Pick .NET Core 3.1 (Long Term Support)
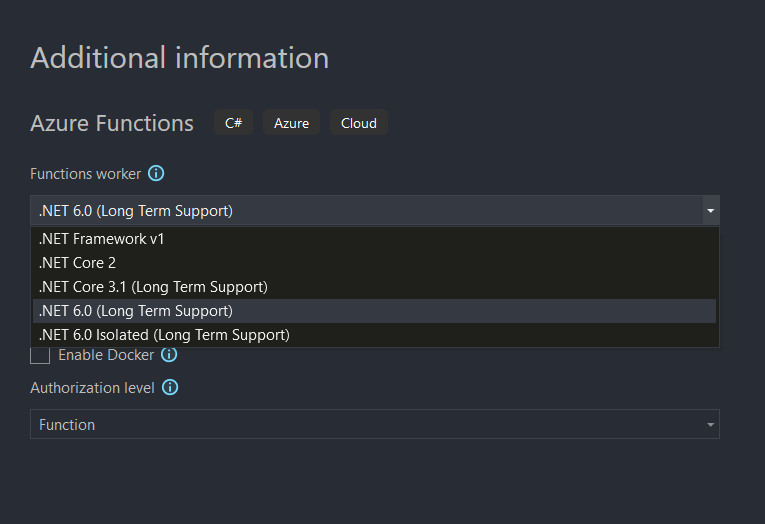 tap(374, 287)
